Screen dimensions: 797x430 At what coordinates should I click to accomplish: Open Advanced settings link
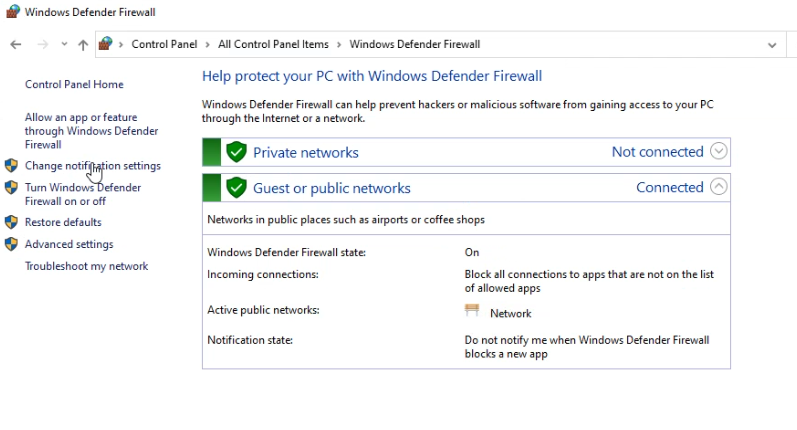click(x=69, y=244)
